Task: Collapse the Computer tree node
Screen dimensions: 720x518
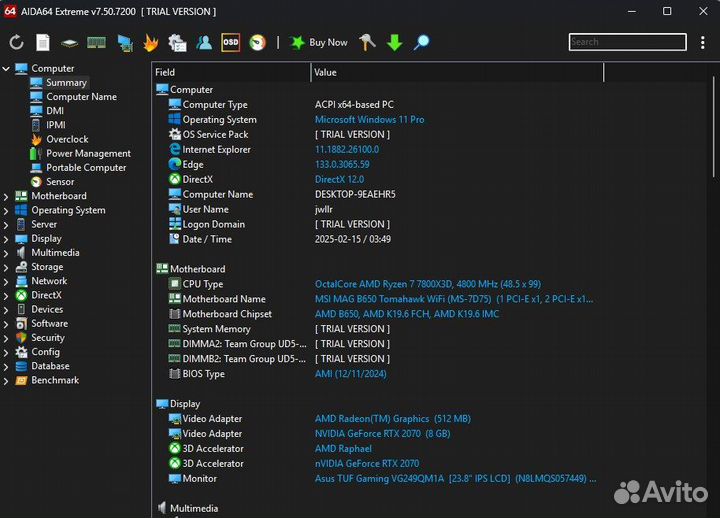Action: (6, 69)
